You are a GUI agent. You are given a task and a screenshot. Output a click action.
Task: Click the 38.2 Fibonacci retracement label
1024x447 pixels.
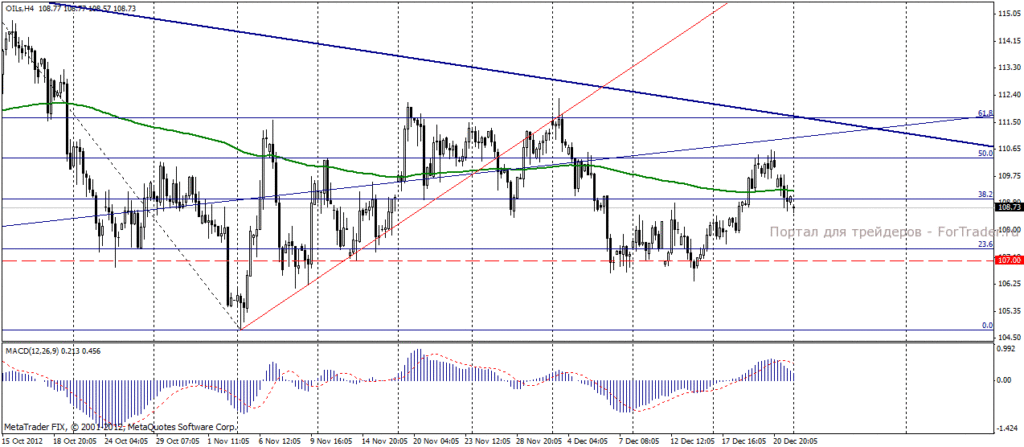(985, 194)
